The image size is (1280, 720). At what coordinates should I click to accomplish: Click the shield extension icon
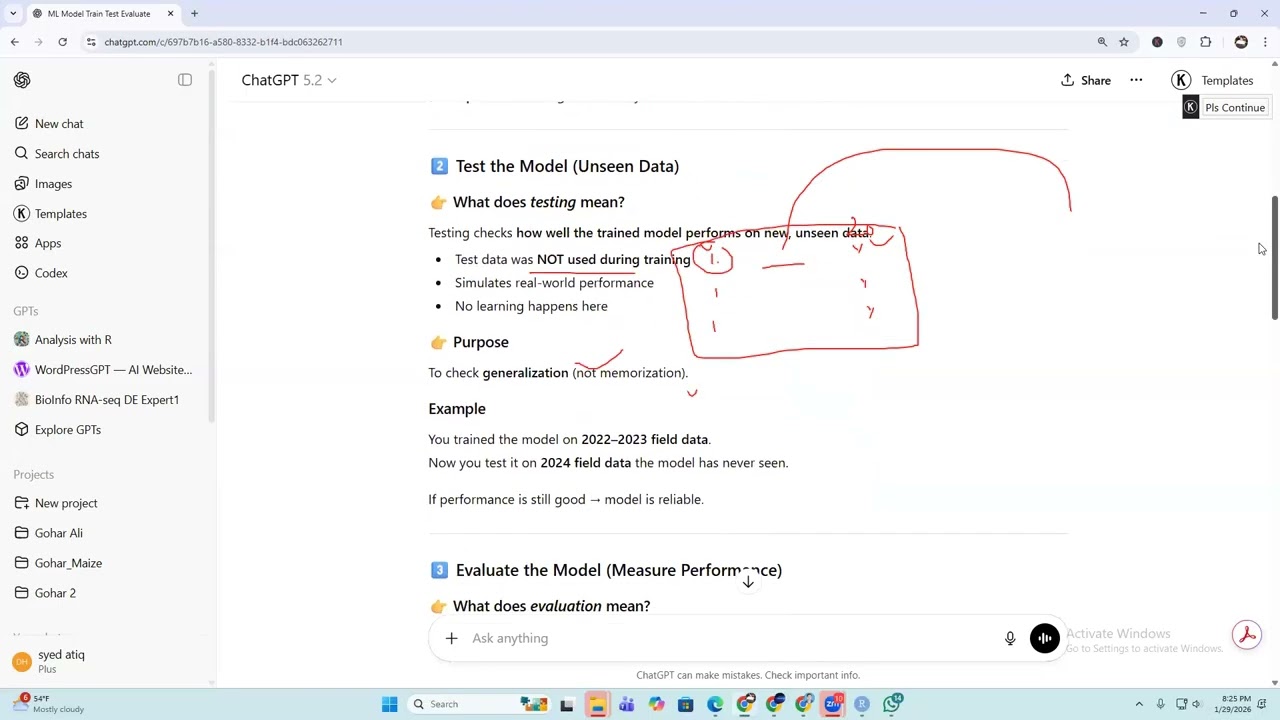[x=1181, y=42]
